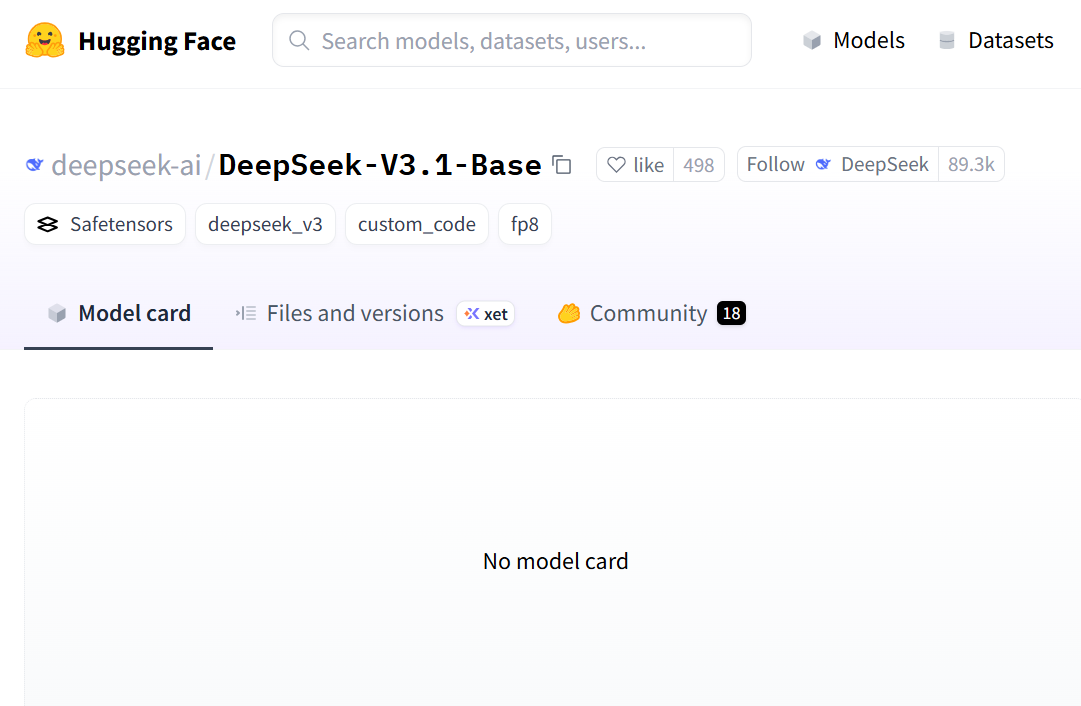The height and width of the screenshot is (706, 1081).
Task: Click the Model card cube icon
Action: pos(57,314)
